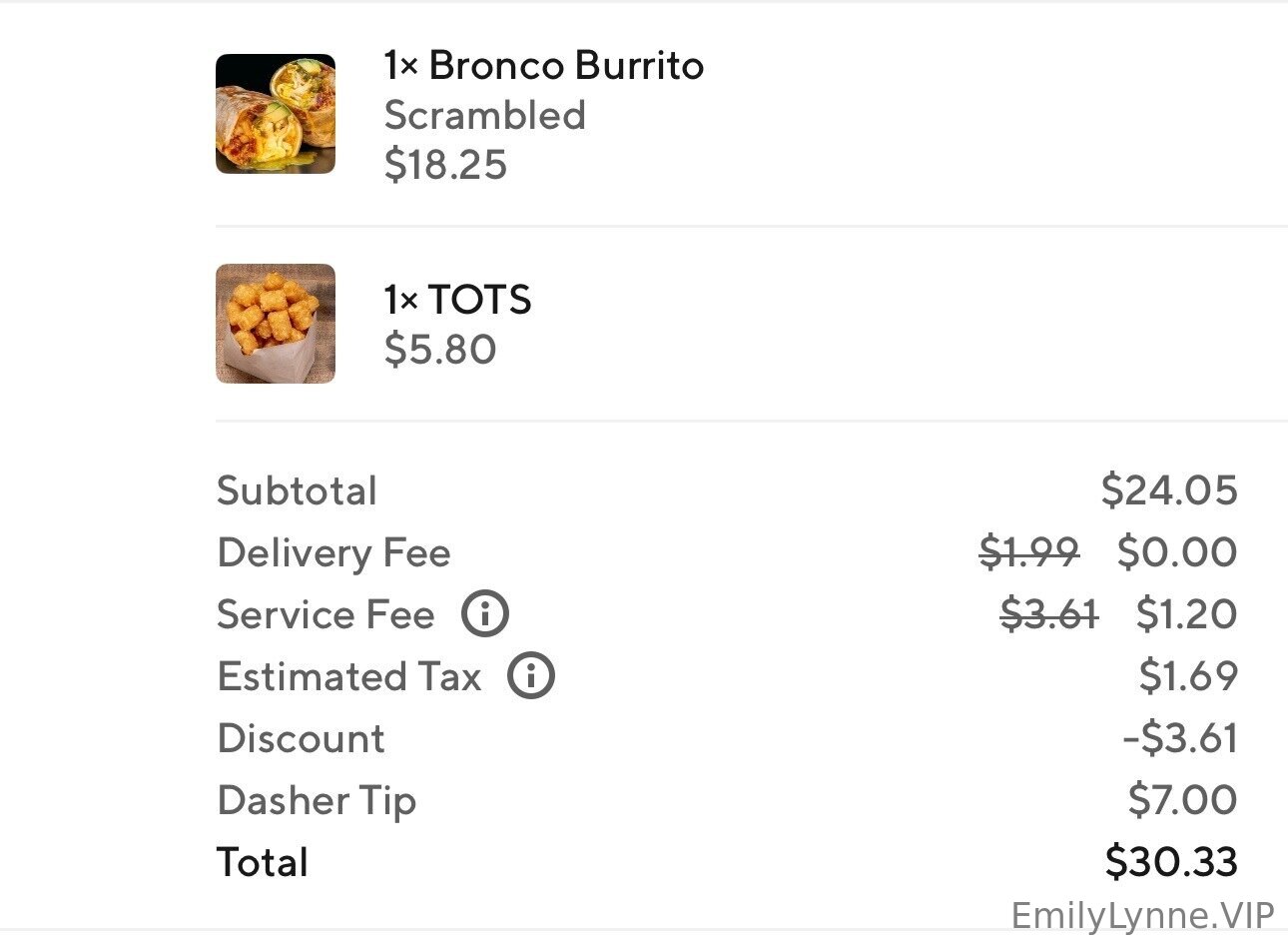Click the crossed-out $3.61 service fee

[x=1049, y=614]
